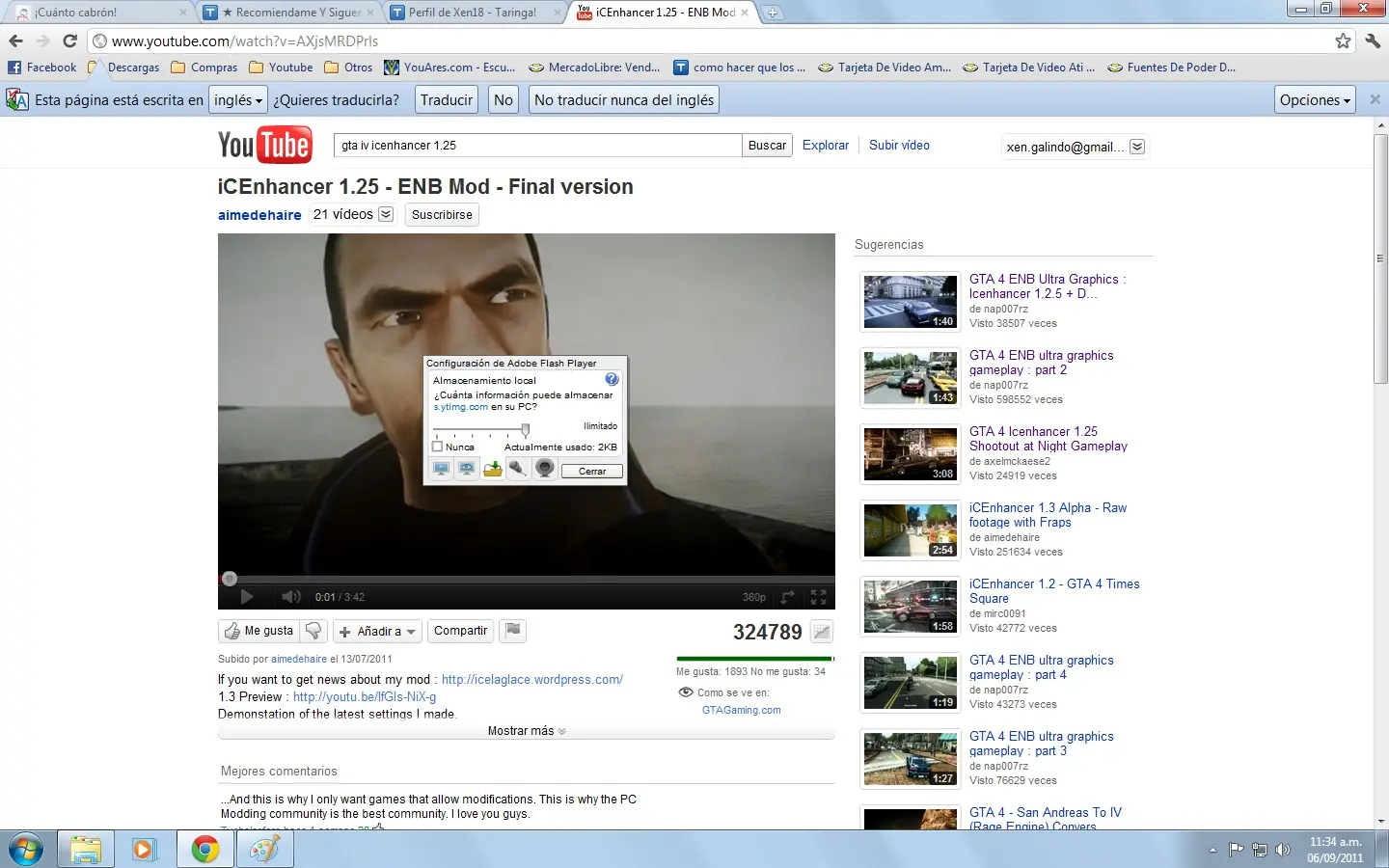Like the video with Me gusta

pyautogui.click(x=259, y=631)
